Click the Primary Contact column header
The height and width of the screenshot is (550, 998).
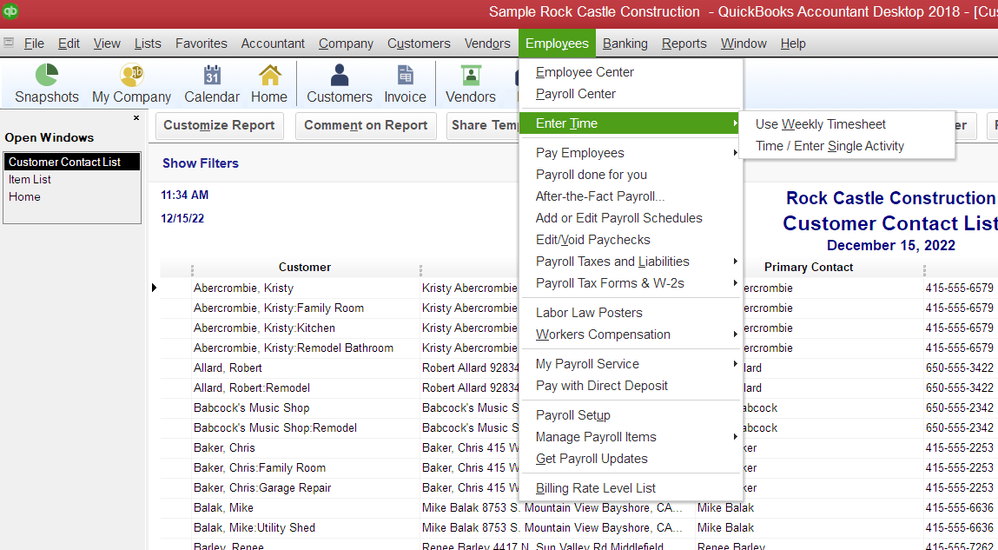pos(808,267)
